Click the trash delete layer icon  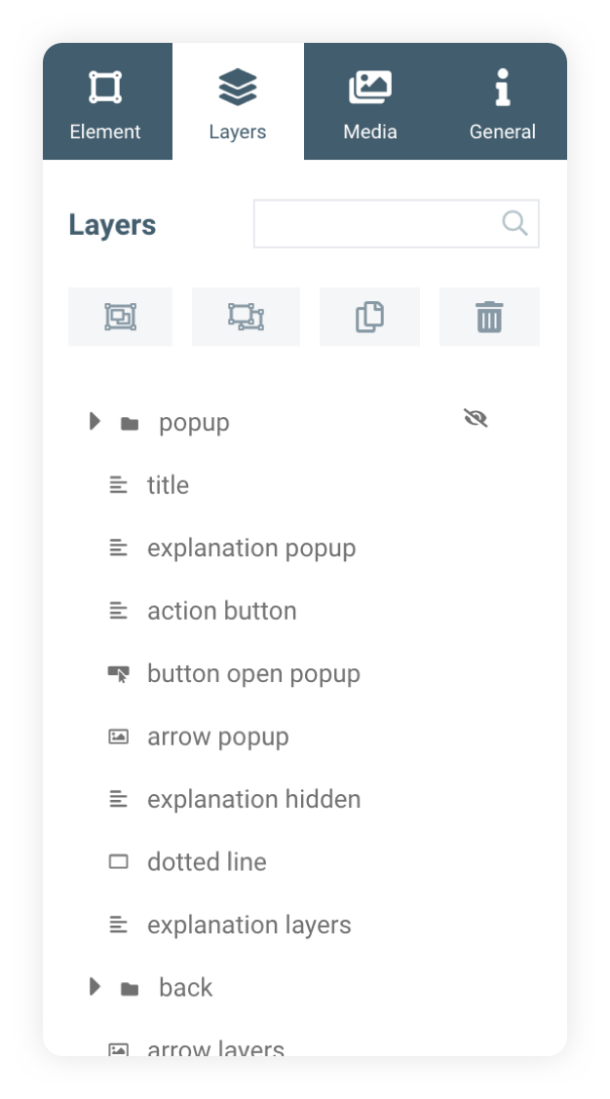click(x=489, y=317)
